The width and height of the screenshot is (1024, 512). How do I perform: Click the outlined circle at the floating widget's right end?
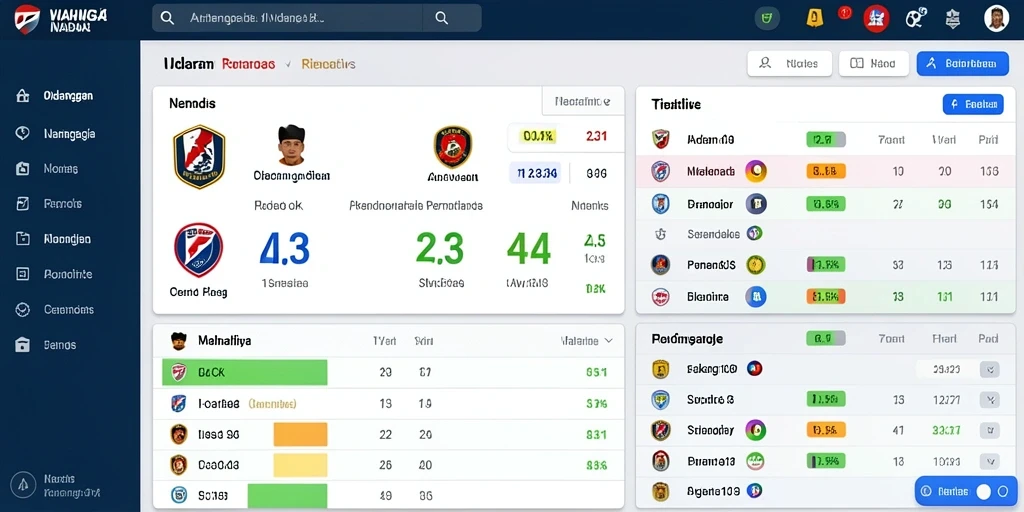point(1003,492)
